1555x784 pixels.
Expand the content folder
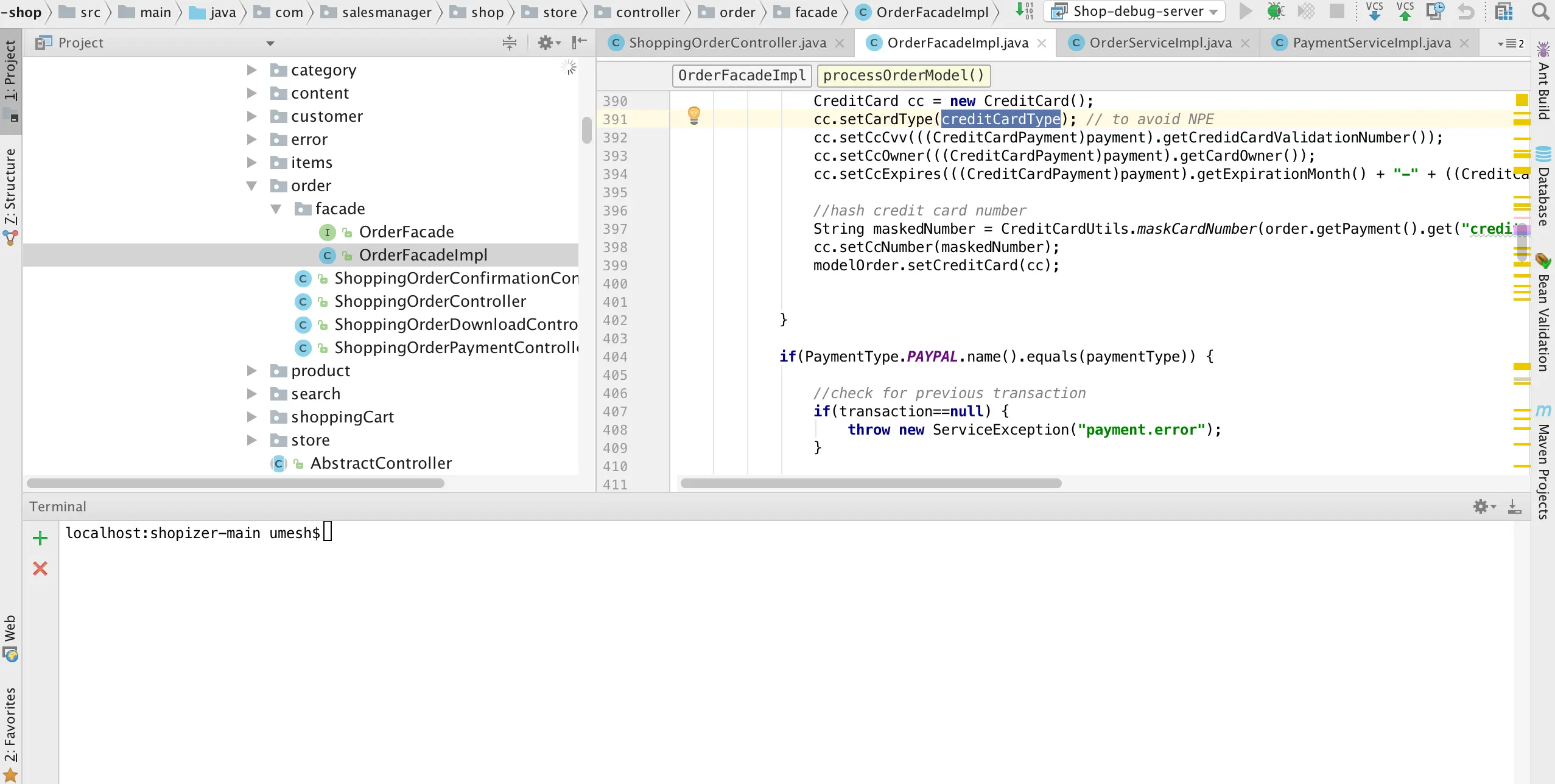pos(251,93)
